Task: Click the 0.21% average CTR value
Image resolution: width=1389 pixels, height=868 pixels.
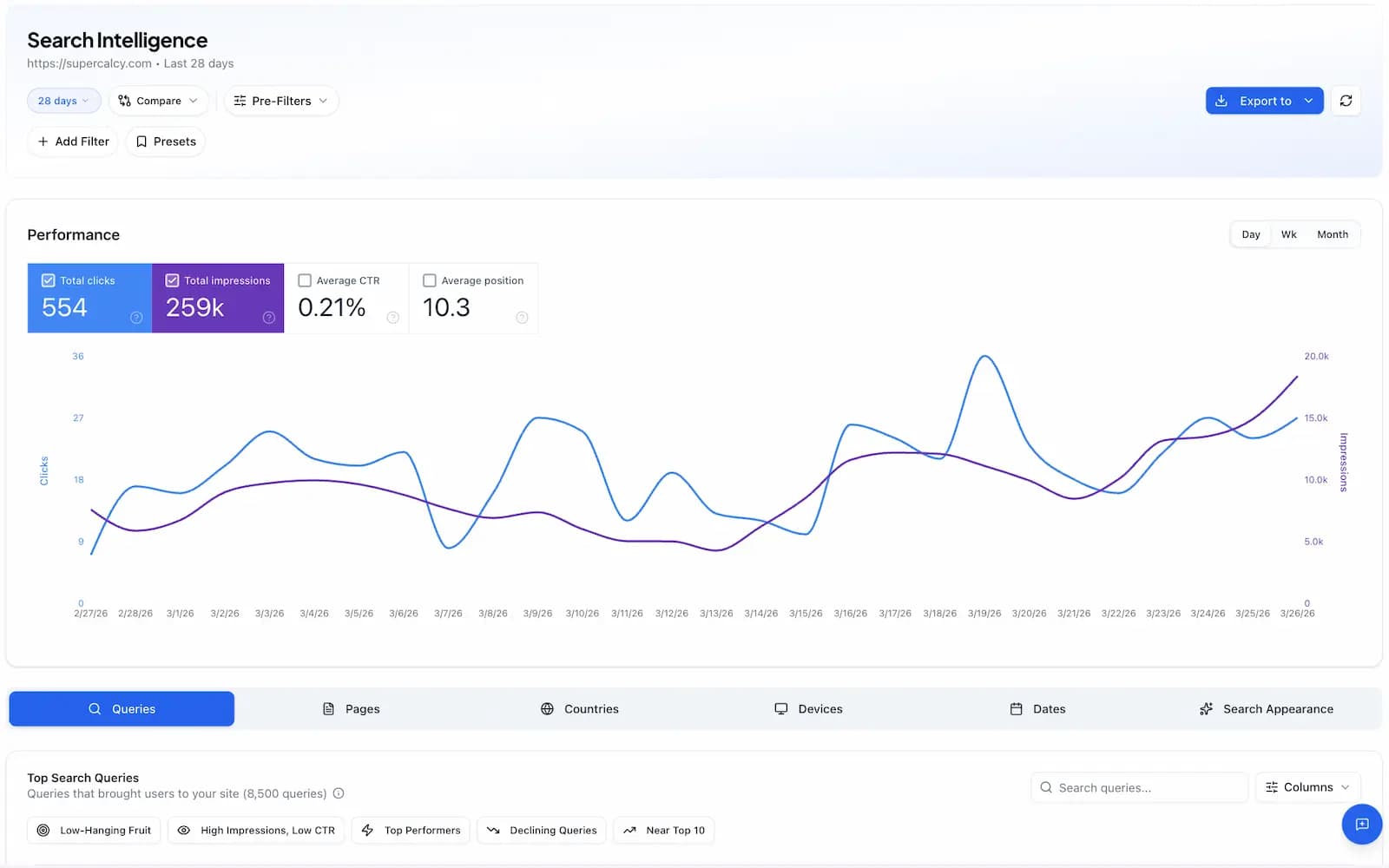Action: click(x=332, y=307)
